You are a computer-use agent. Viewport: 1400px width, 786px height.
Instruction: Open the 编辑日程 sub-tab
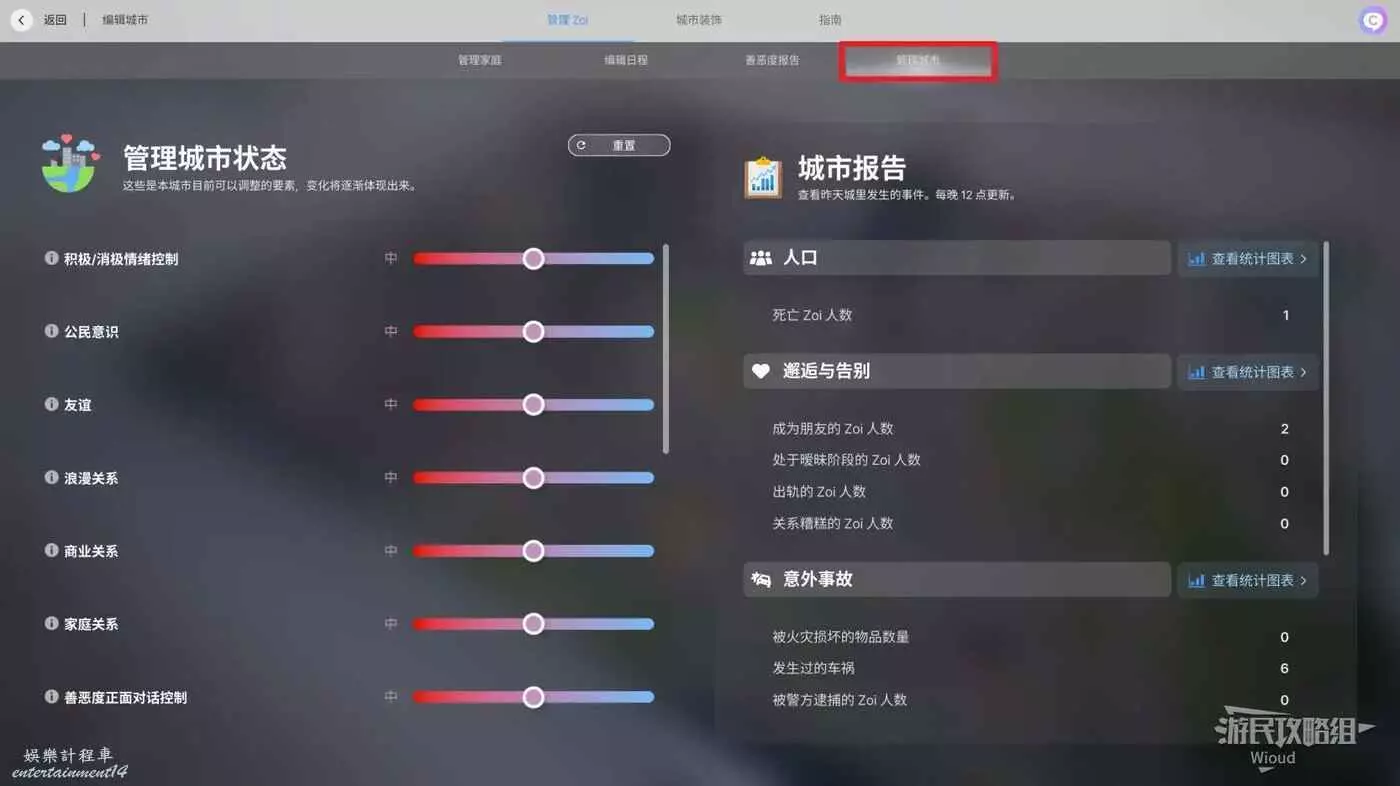[626, 60]
